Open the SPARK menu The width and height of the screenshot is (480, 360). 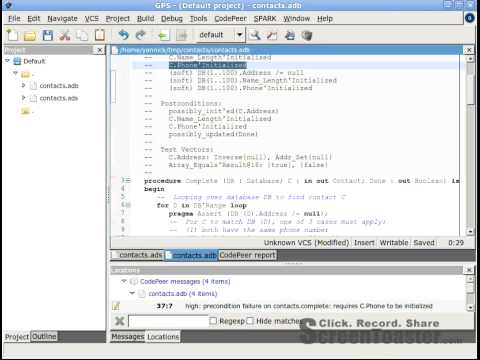pos(265,19)
